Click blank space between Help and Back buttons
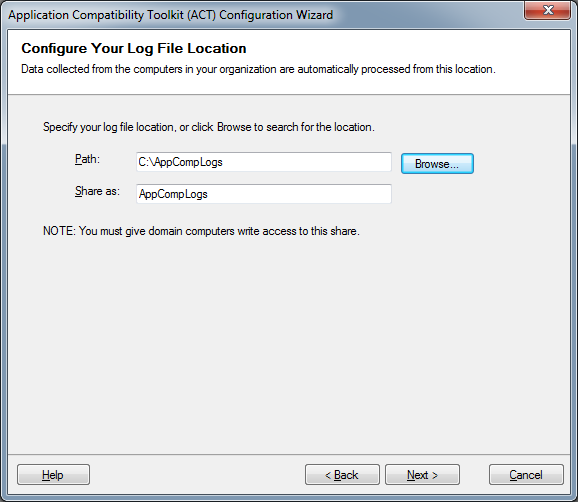 (x=197, y=475)
